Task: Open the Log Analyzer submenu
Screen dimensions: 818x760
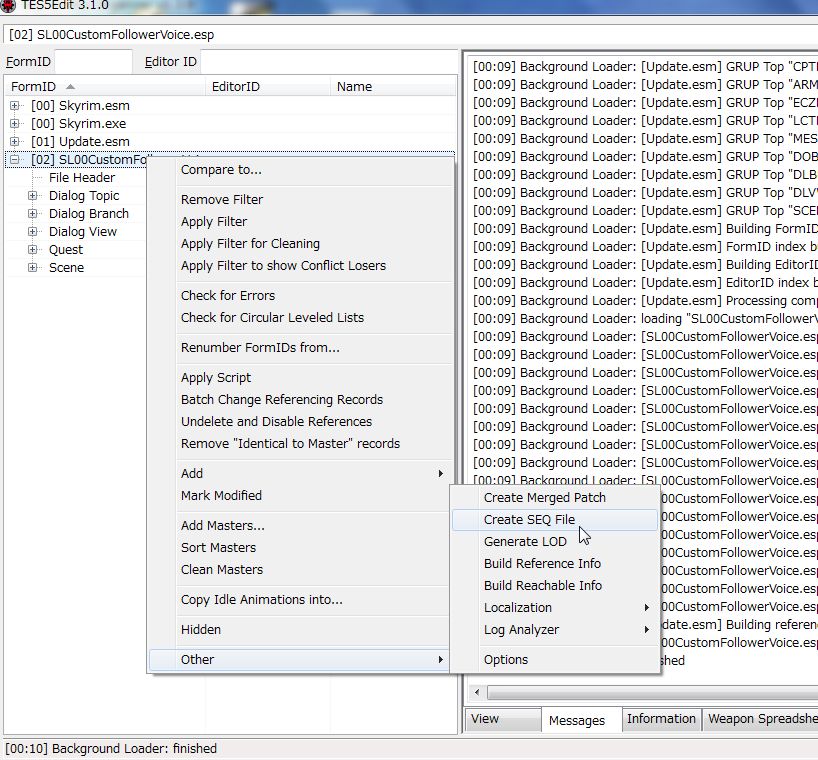Action: coord(555,630)
